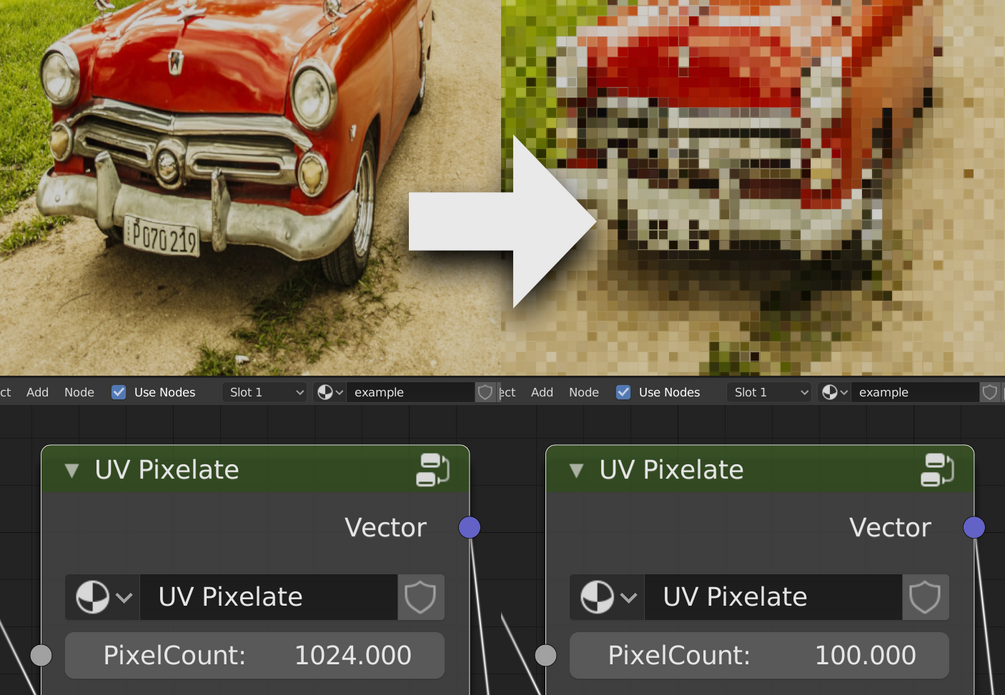Click shield icon beside left example material name
This screenshot has width=1005, height=695.
click(x=485, y=392)
